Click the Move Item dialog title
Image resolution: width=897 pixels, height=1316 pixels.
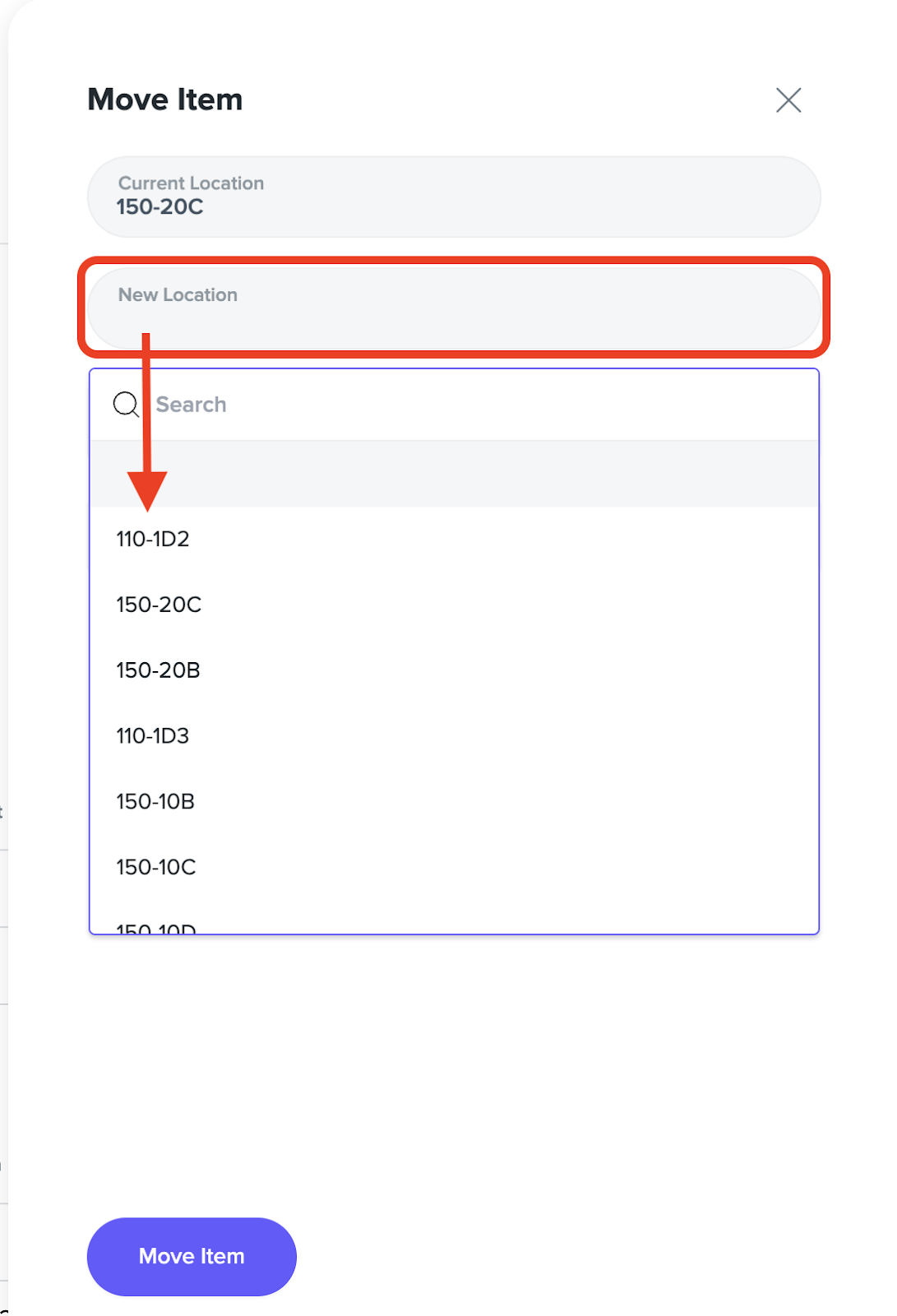coord(165,100)
